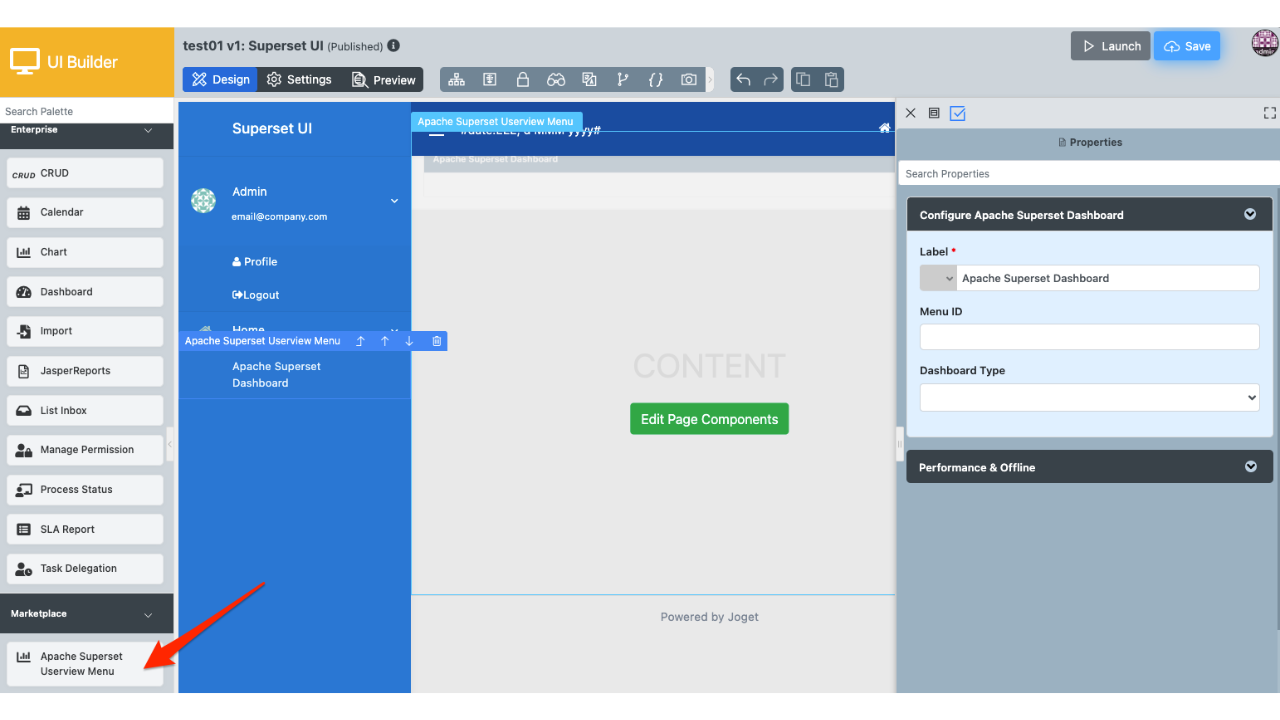1280x720 pixels.
Task: Delete the selected menu using trash icon
Action: (x=437, y=341)
